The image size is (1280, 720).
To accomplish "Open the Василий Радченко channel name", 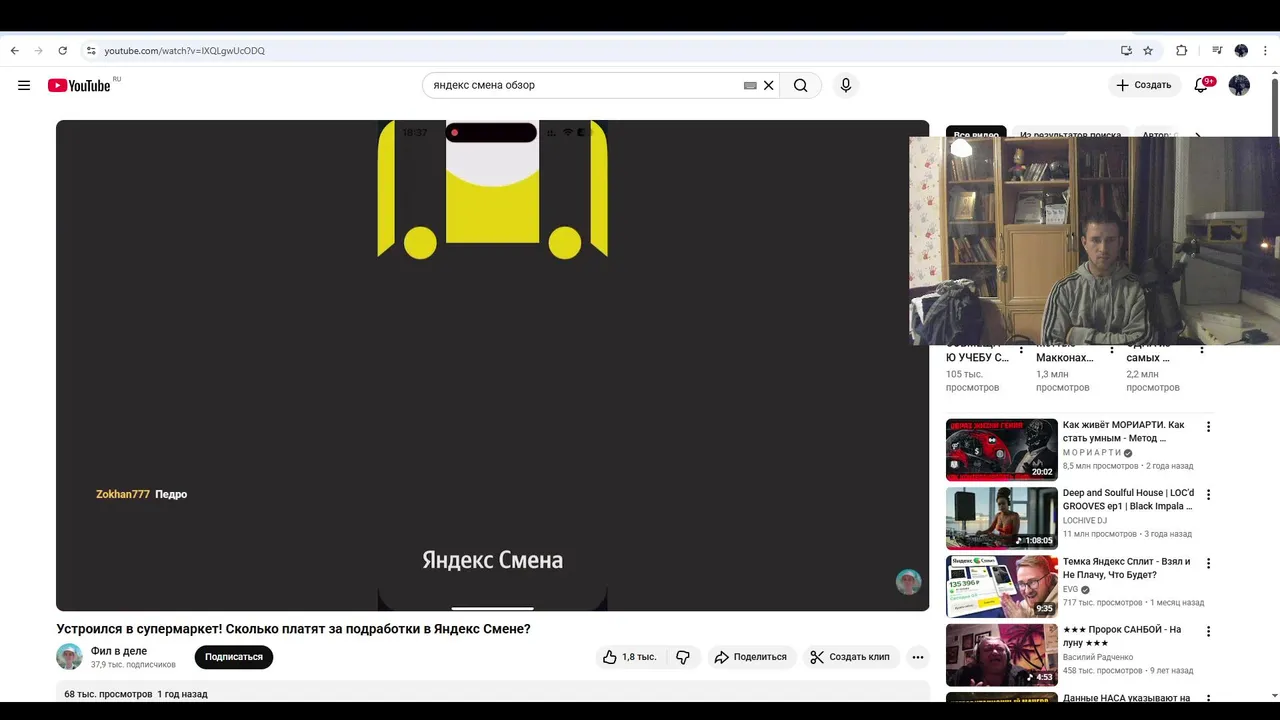I will click(x=1098, y=657).
